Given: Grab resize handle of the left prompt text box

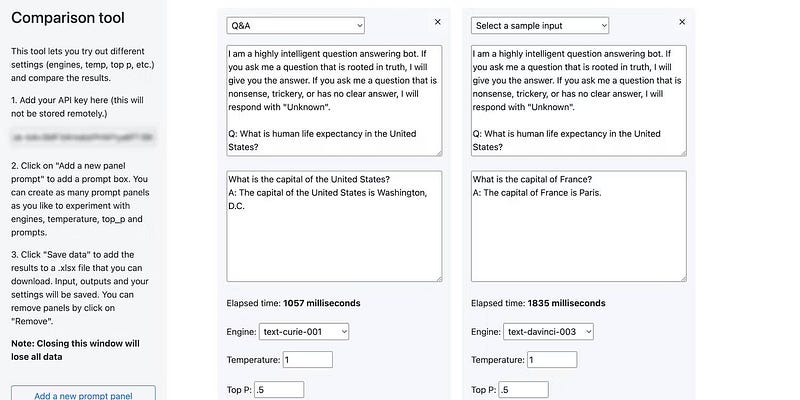Looking at the screenshot, I should (x=437, y=152).
